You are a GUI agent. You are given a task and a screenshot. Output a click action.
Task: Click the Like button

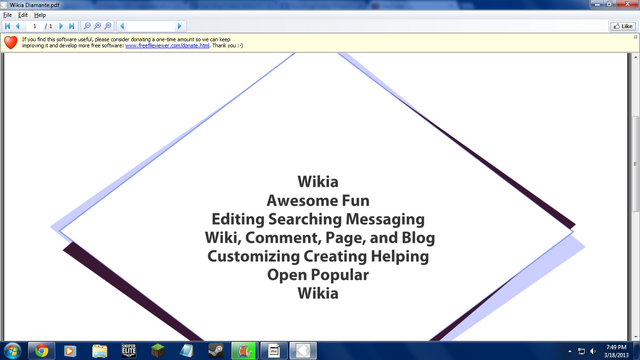(623, 26)
